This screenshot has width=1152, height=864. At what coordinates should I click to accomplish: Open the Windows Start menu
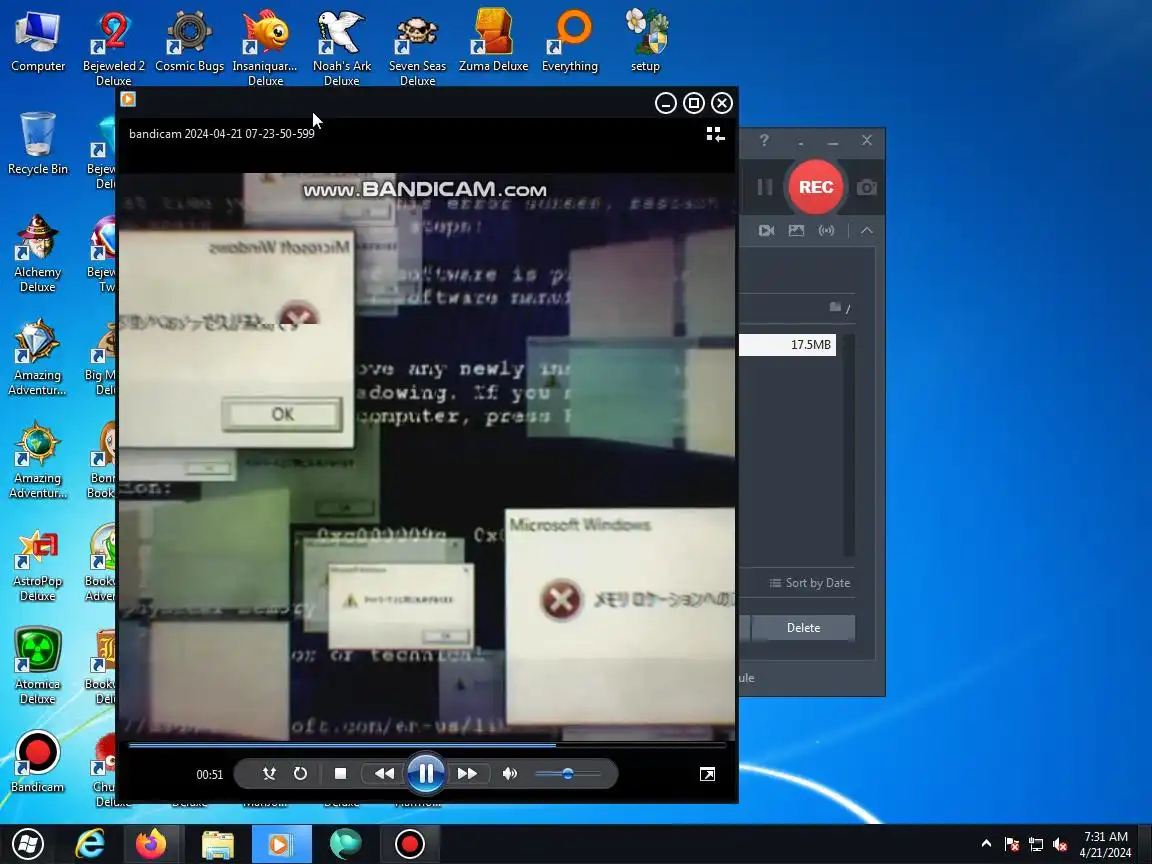click(x=28, y=844)
